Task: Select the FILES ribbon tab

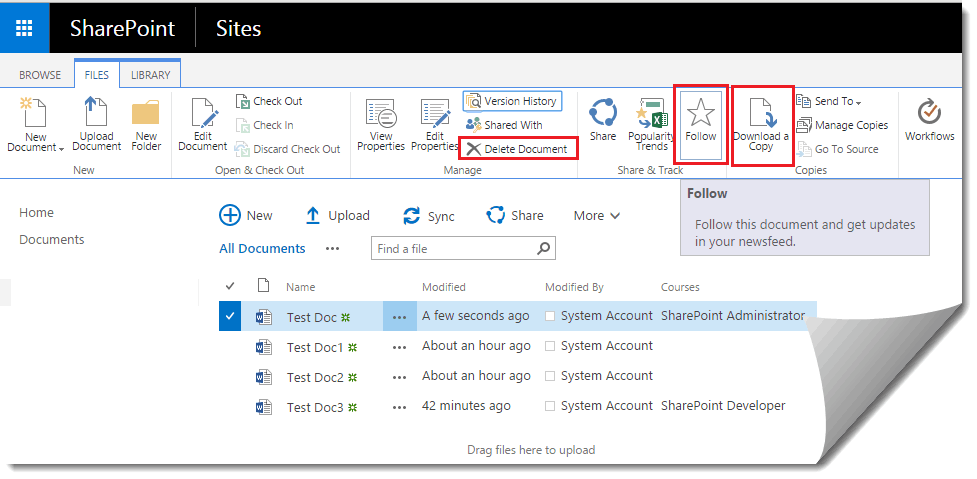Action: pyautogui.click(x=97, y=75)
